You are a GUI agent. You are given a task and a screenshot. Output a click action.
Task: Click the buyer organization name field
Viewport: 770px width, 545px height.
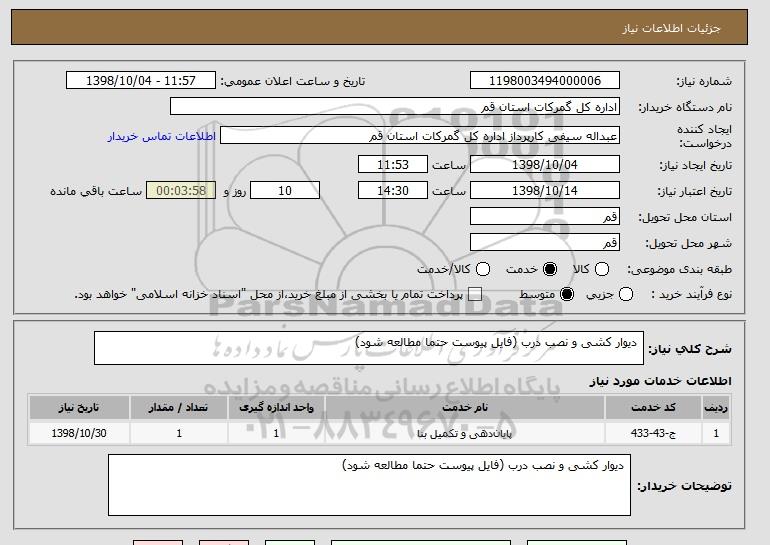click(395, 107)
